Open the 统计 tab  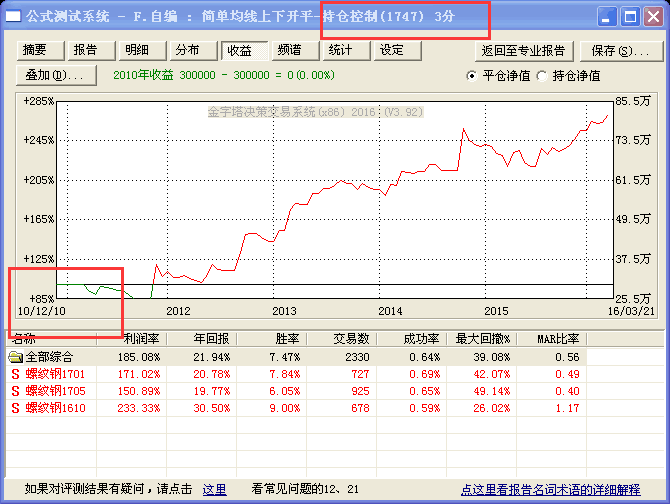click(340, 51)
